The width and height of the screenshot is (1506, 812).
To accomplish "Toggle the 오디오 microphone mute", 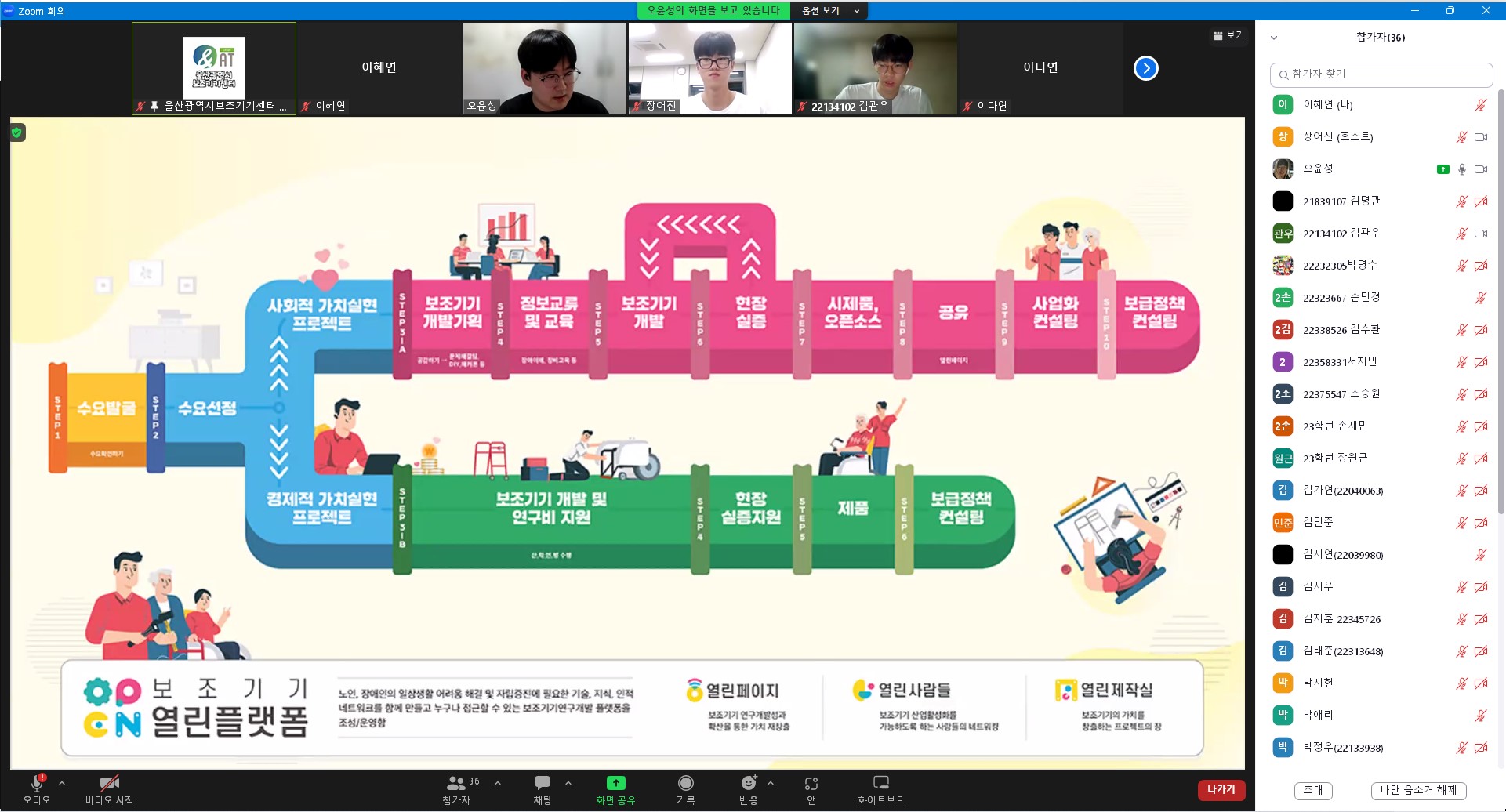I will coord(37,783).
